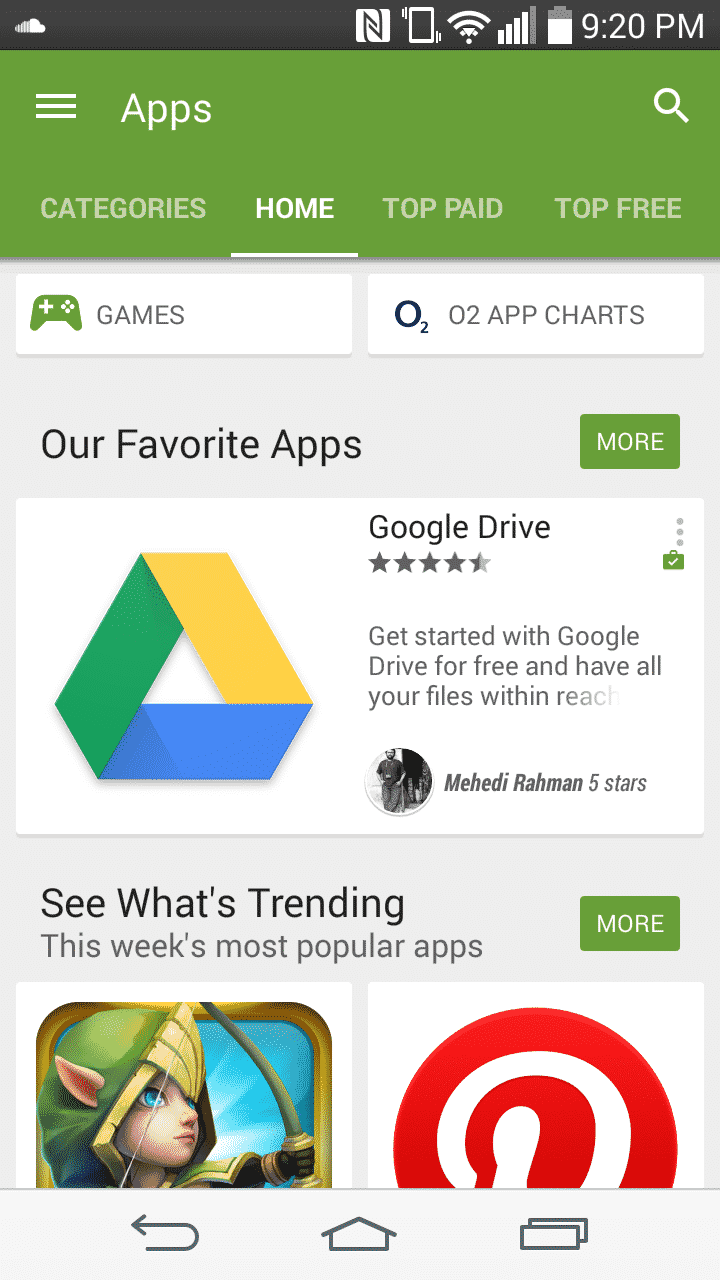Tap MORE beside Our Favorite Apps
Image resolution: width=720 pixels, height=1280 pixels.
tap(630, 442)
